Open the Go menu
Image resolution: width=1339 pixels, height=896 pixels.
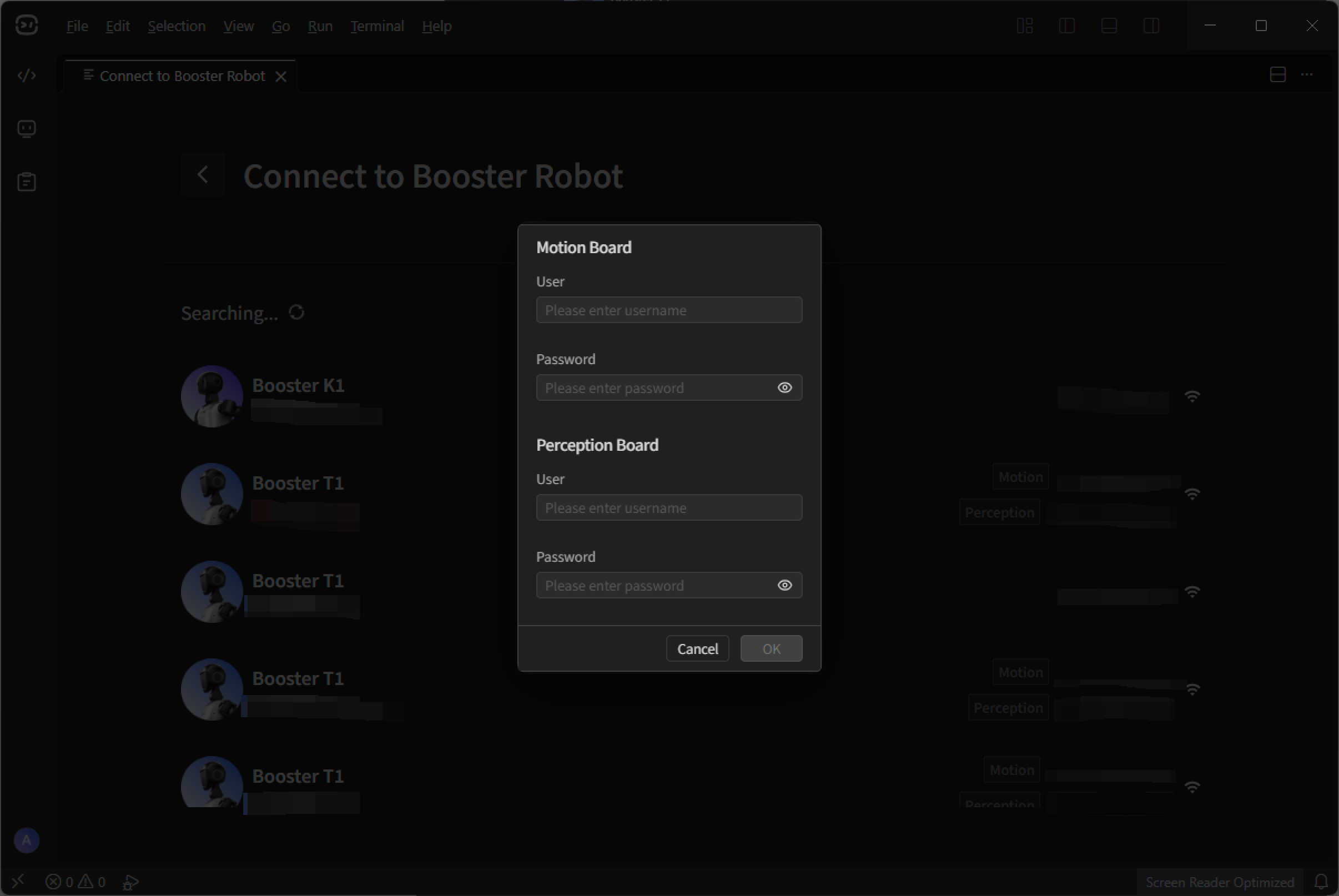pos(280,26)
